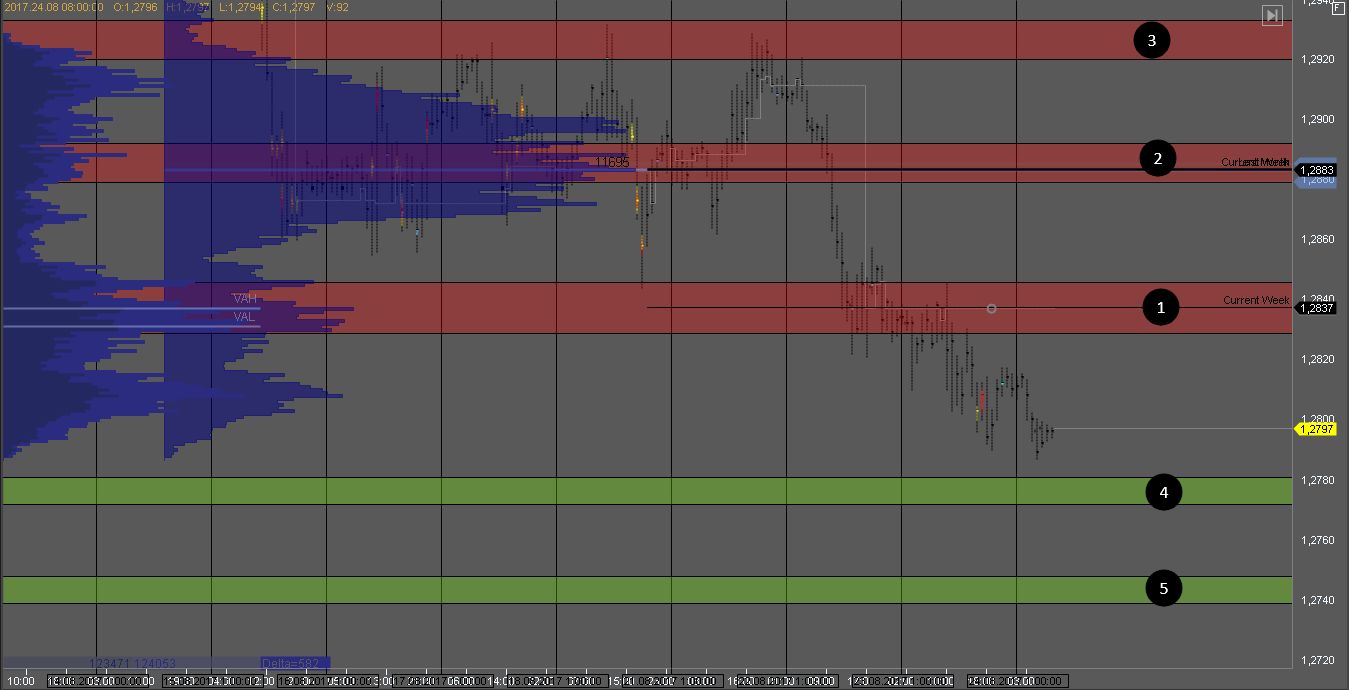The width and height of the screenshot is (1349, 690).
Task: Select the black 1,2883 price label
Action: 1316,170
